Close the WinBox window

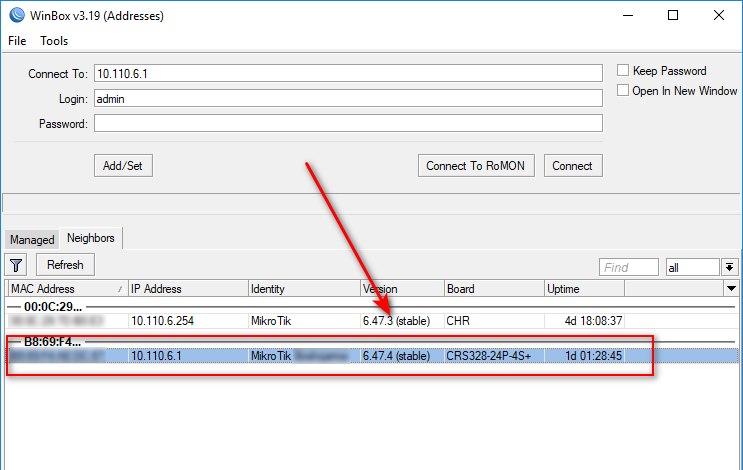point(718,15)
